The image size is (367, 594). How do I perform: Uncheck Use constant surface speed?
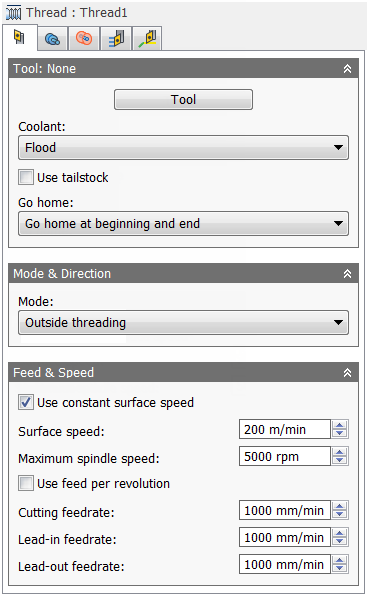pos(26,402)
